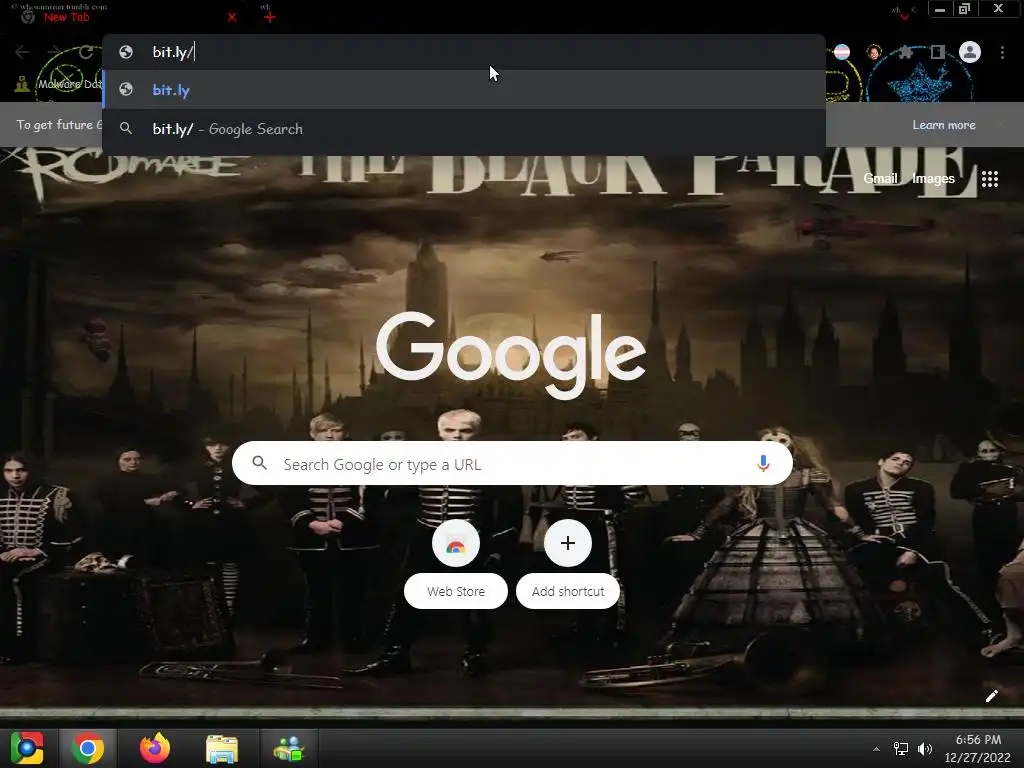The width and height of the screenshot is (1024, 768).
Task: Open the Images link
Action: point(933,178)
